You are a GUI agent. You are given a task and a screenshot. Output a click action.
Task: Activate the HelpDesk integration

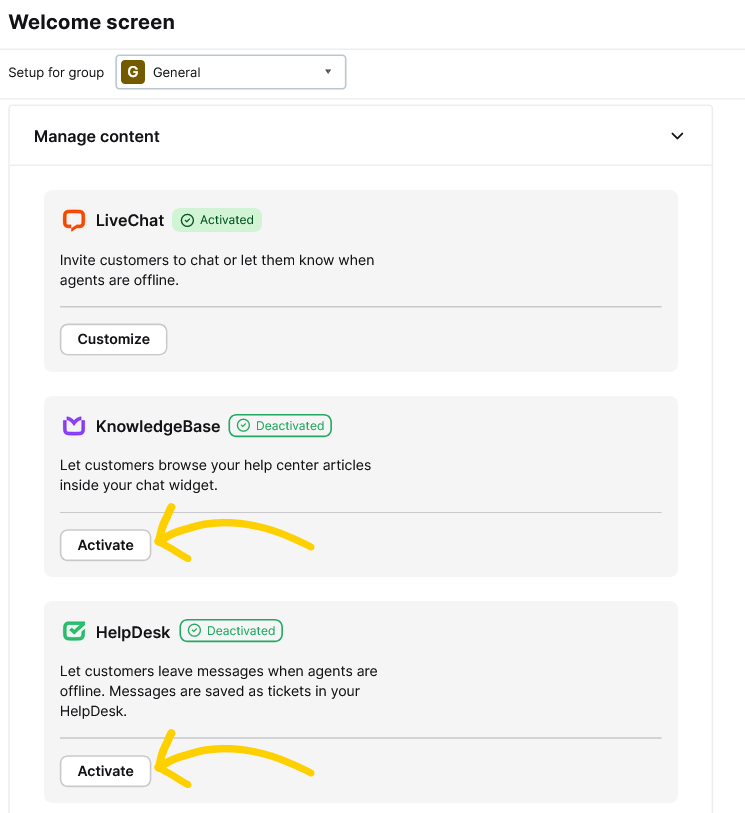(105, 771)
